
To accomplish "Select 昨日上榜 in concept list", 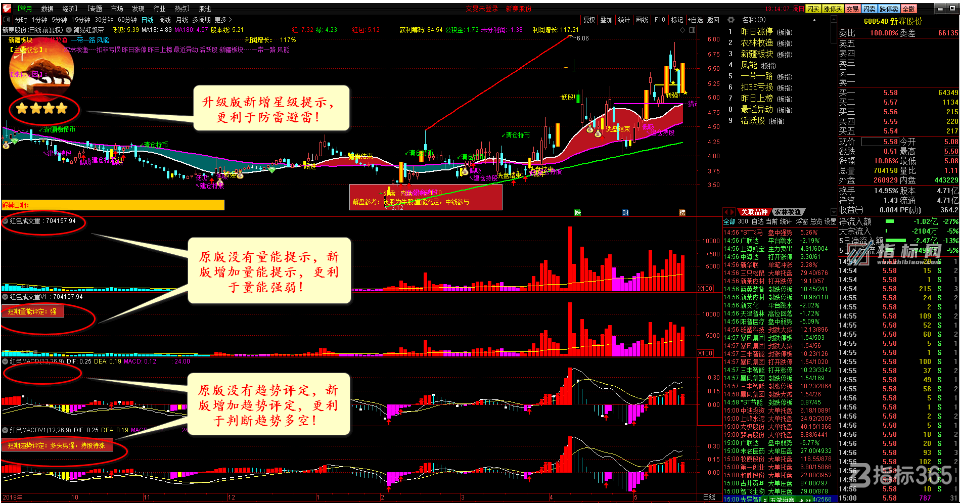I will pyautogui.click(x=757, y=98).
